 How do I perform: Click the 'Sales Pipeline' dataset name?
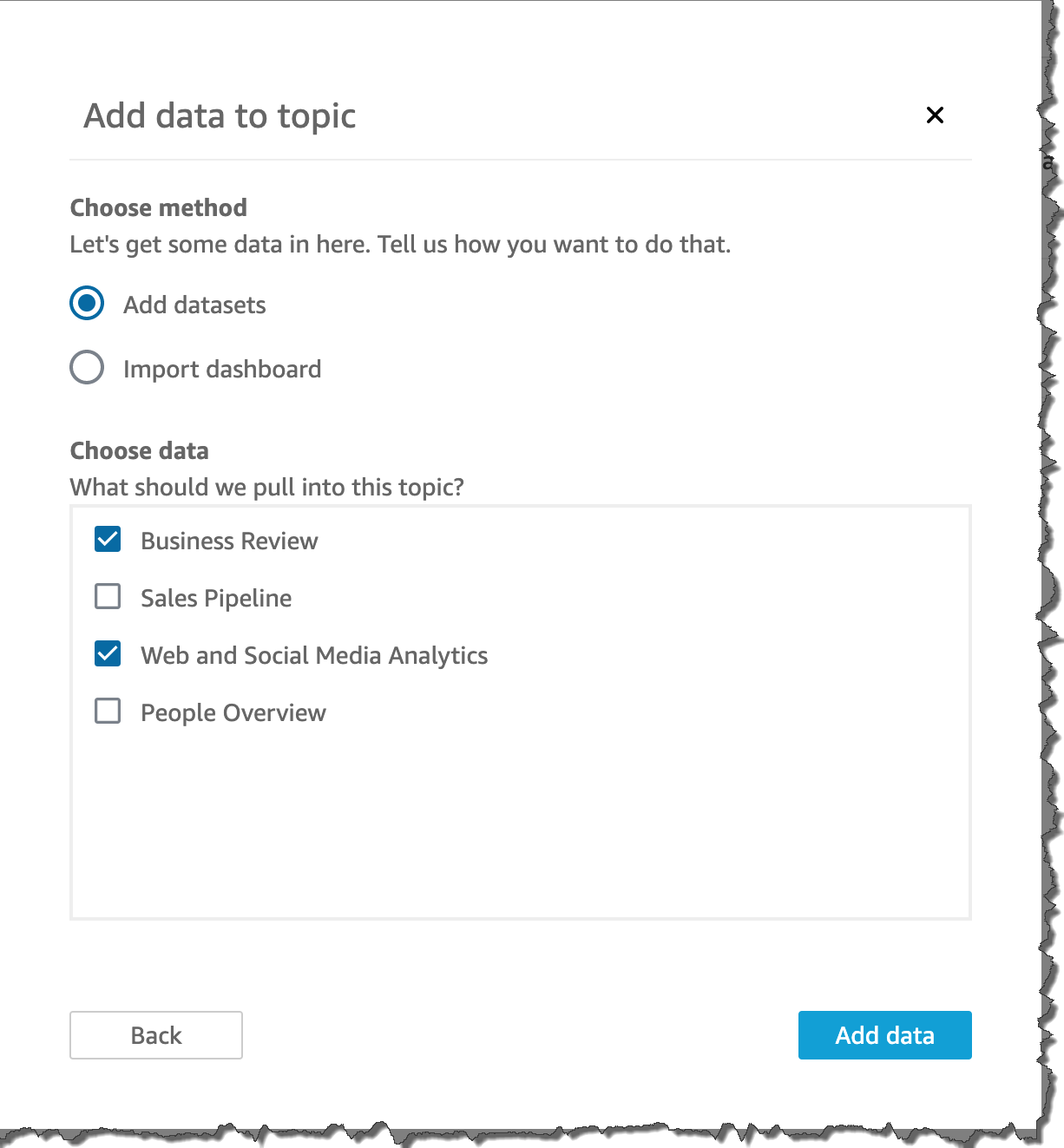(x=216, y=599)
